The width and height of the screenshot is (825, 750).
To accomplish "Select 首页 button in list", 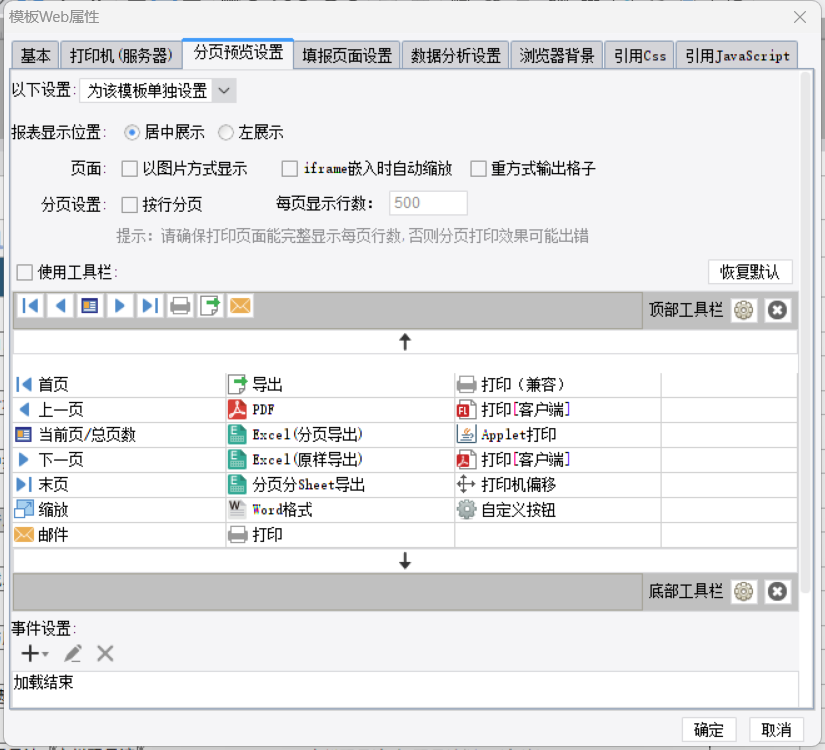I will point(119,385).
